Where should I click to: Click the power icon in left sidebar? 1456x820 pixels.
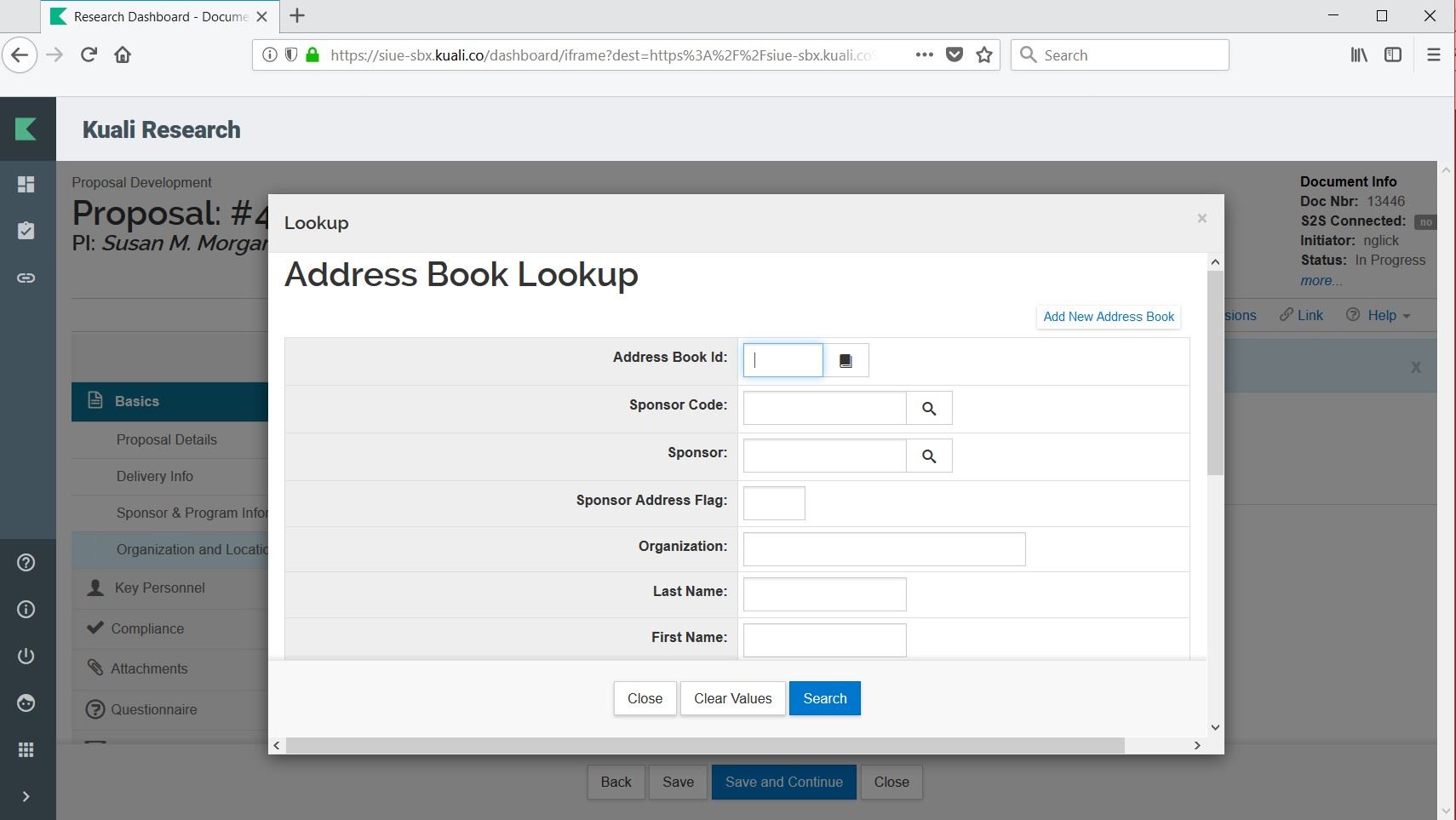pyautogui.click(x=26, y=656)
